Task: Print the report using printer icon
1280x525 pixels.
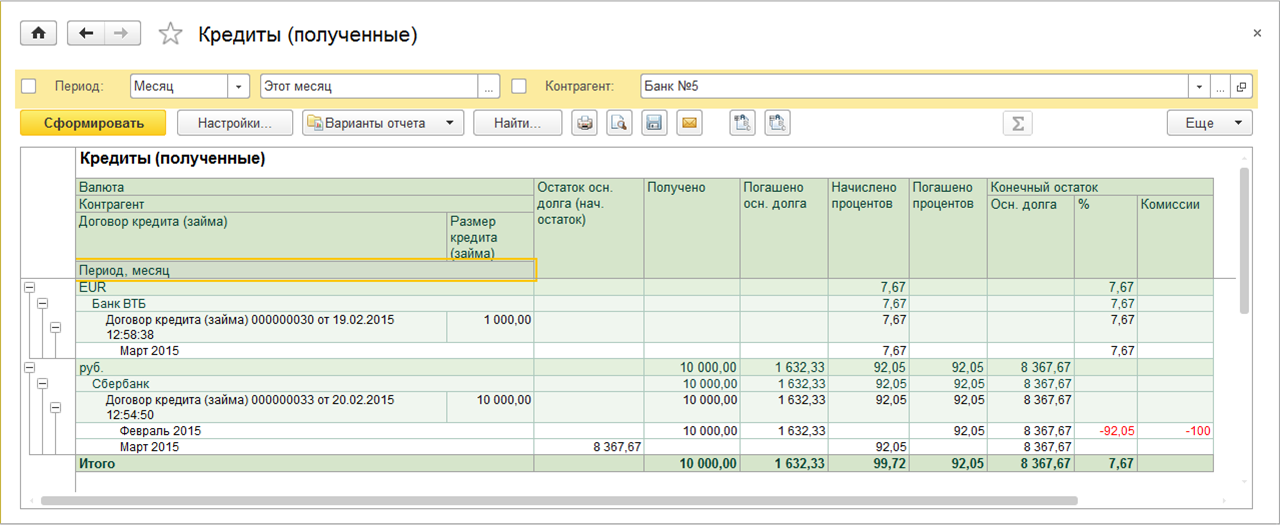Action: tap(585, 123)
